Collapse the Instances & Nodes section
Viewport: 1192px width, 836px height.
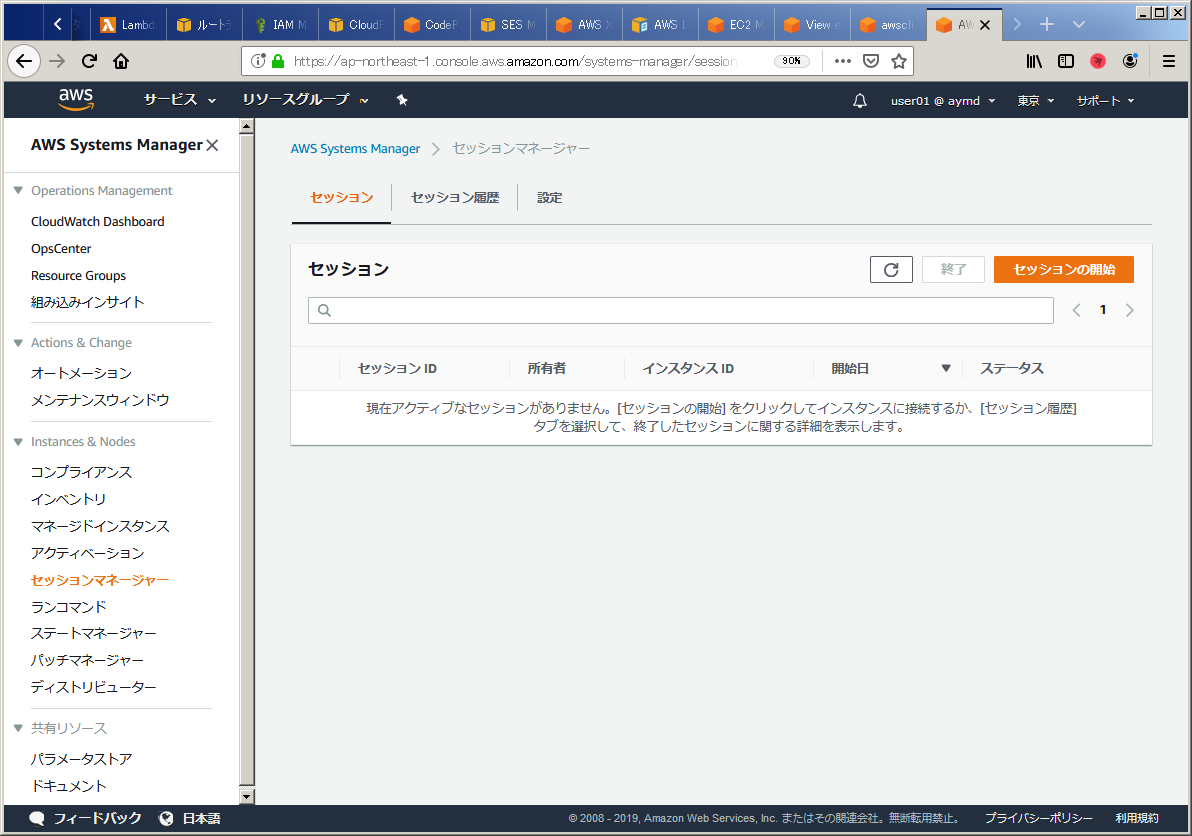click(18, 442)
